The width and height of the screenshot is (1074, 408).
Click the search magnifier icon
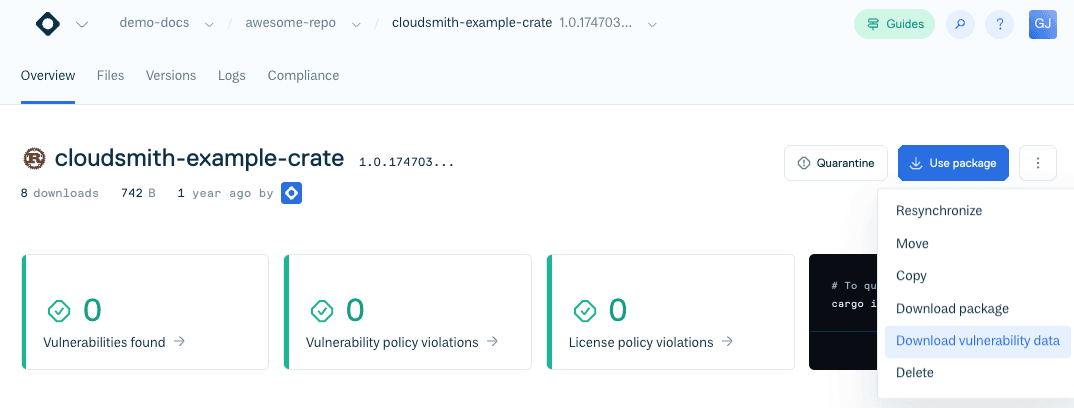tap(960, 24)
